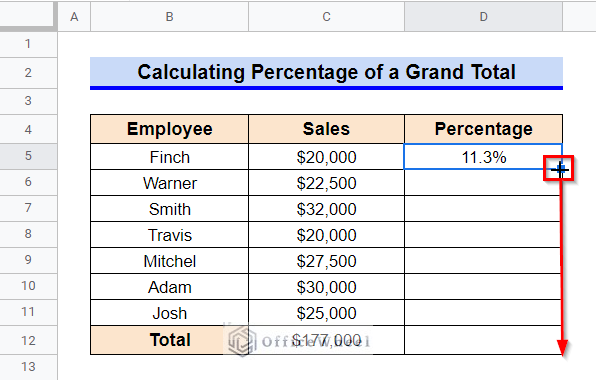Image resolution: width=596 pixels, height=380 pixels.
Task: Click the empty percentage cell in Total row
Action: [x=483, y=340]
